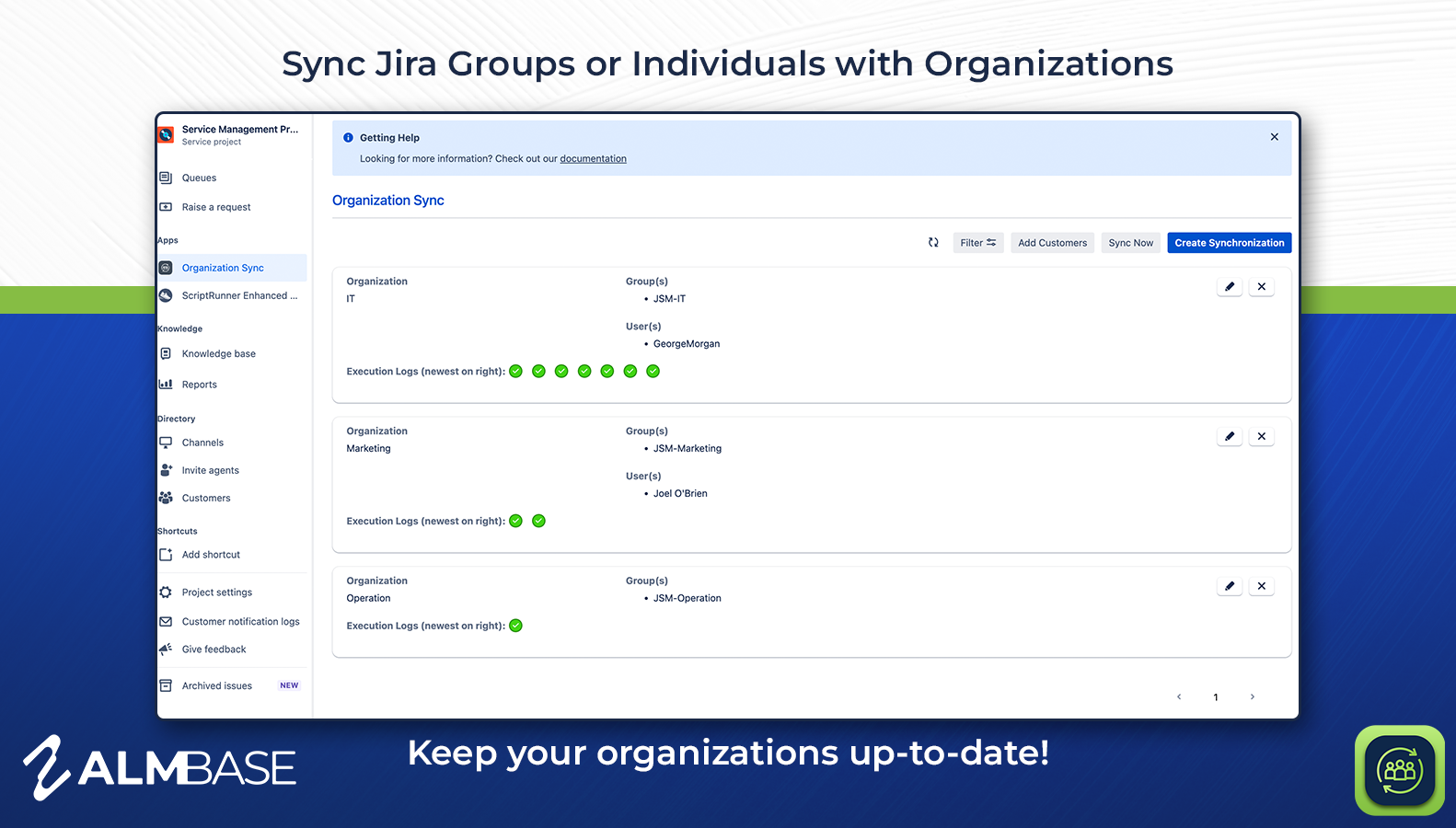This screenshot has height=828, width=1456.
Task: Edit the IT organization sync
Action: 1230,287
